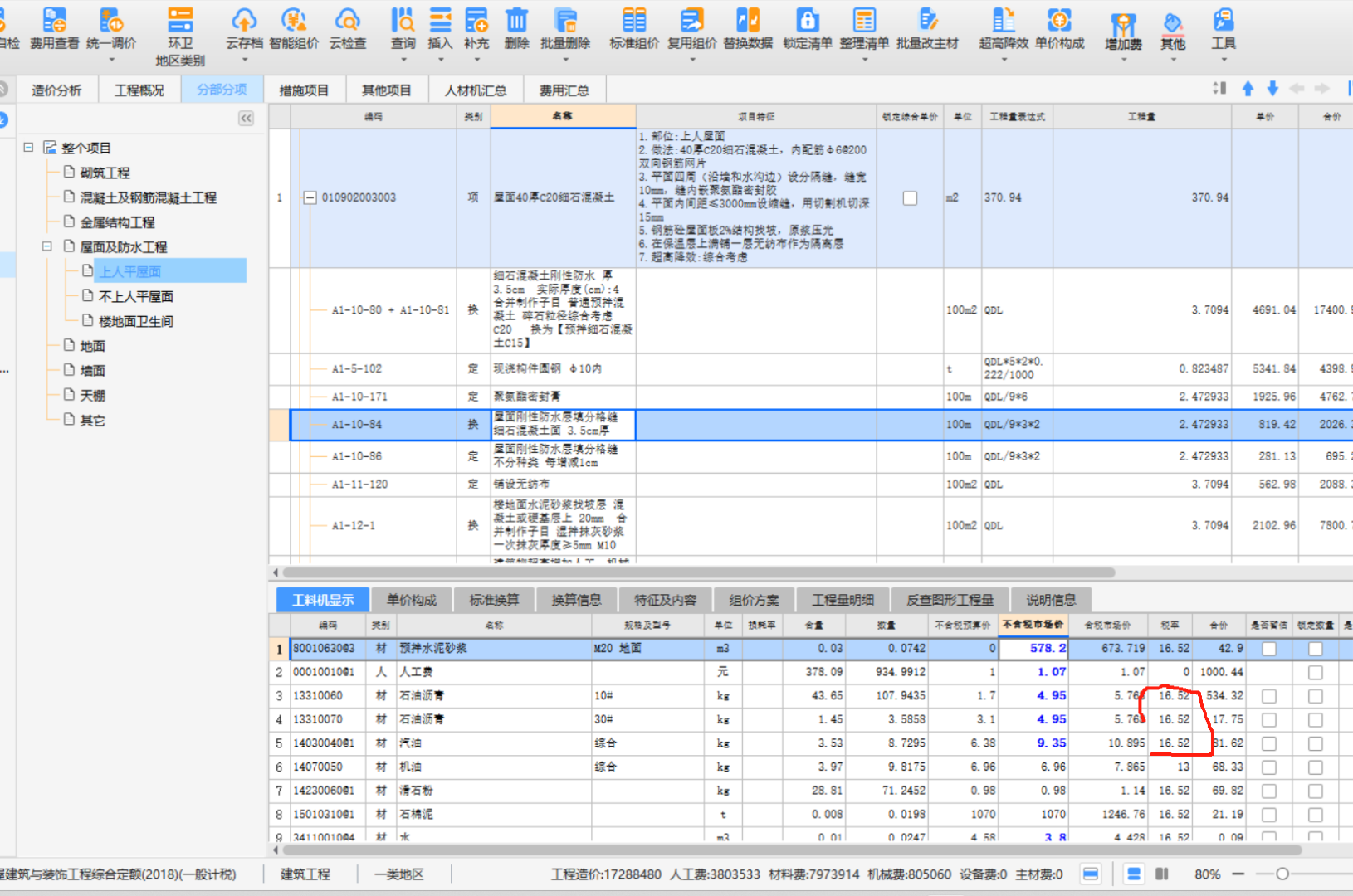
Task: Switch to the 工程概况 tab
Action: point(139,90)
